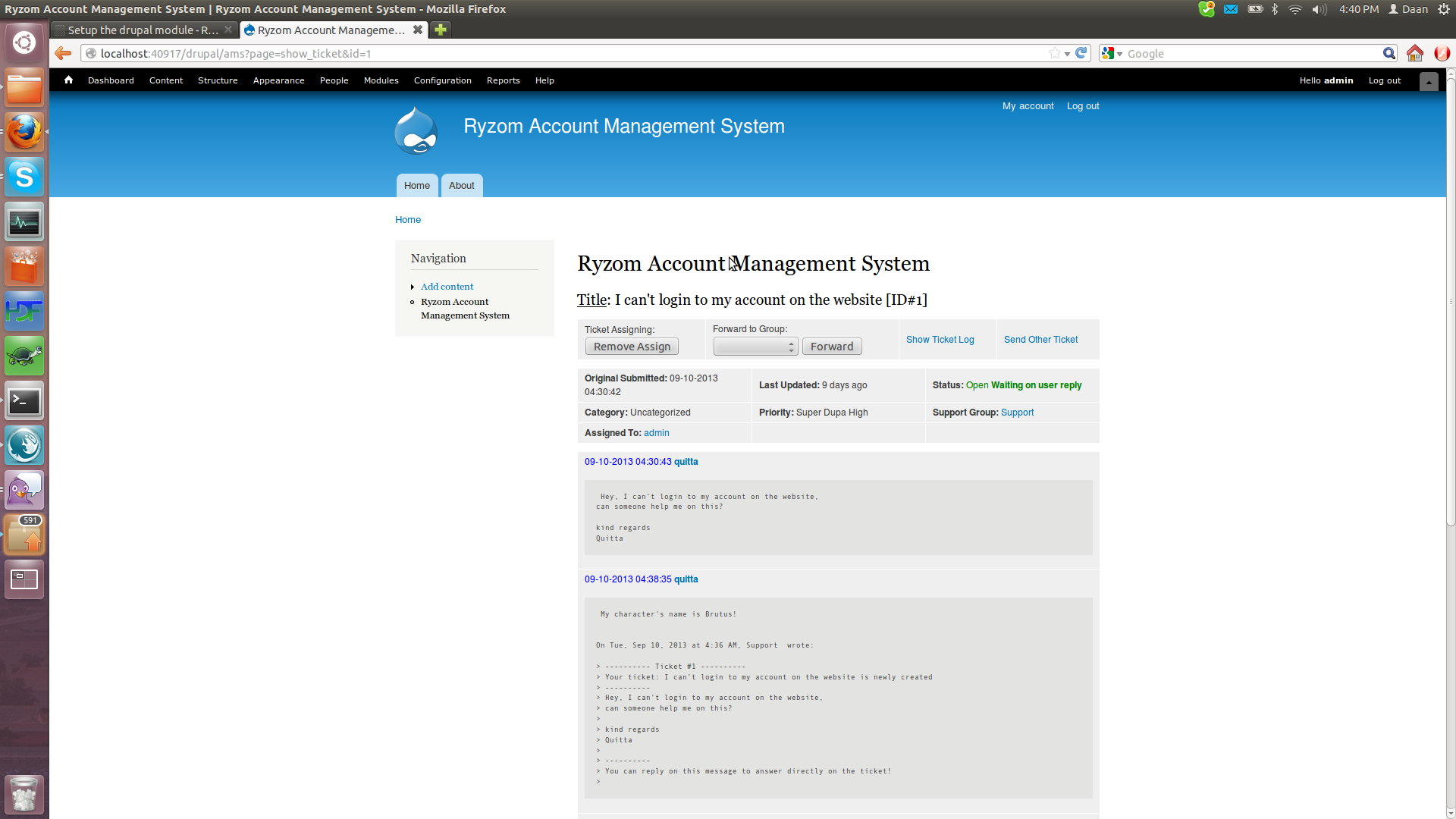This screenshot has height=819, width=1456.
Task: Open System Monitor launcher icon
Action: coord(24,222)
